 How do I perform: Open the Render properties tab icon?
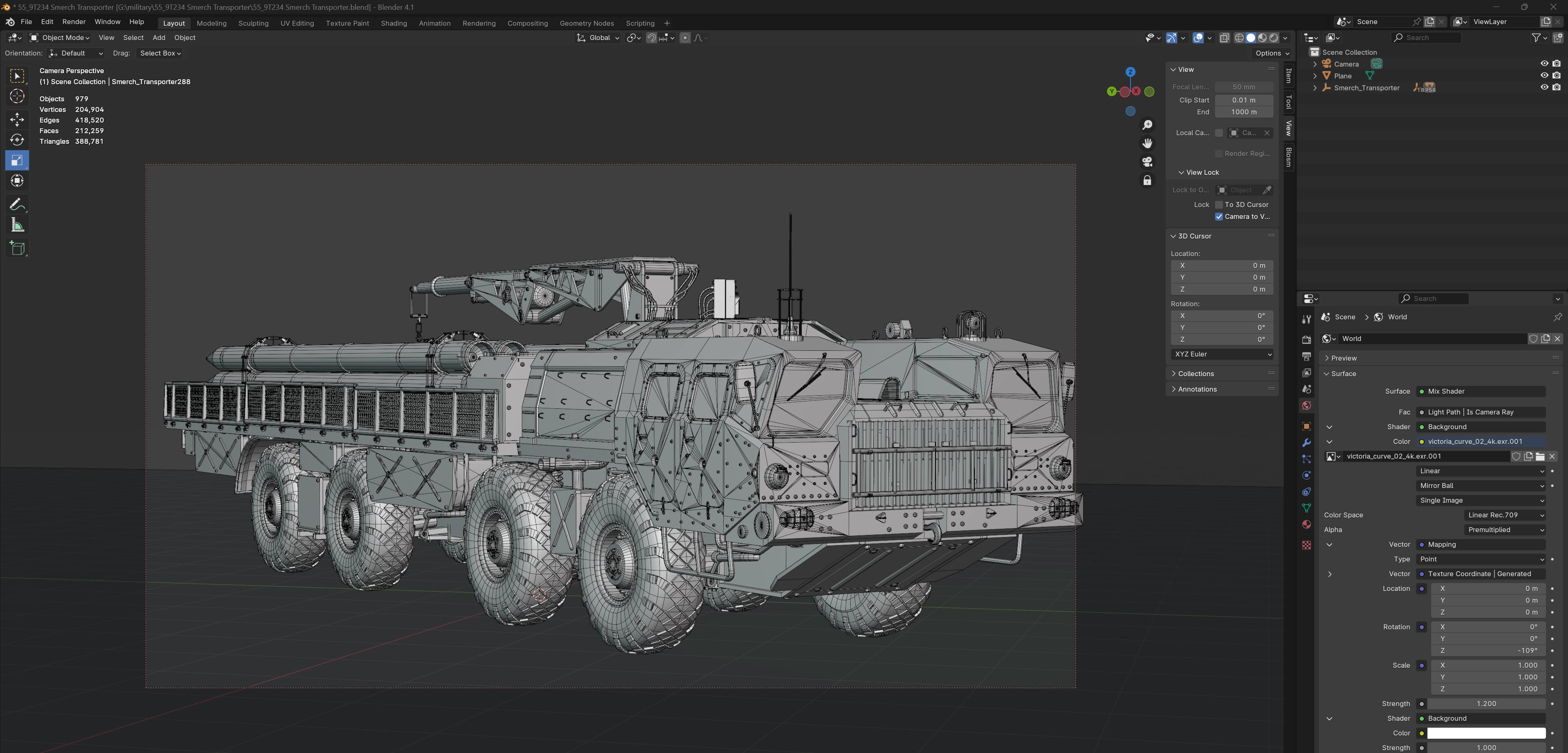(x=1306, y=339)
